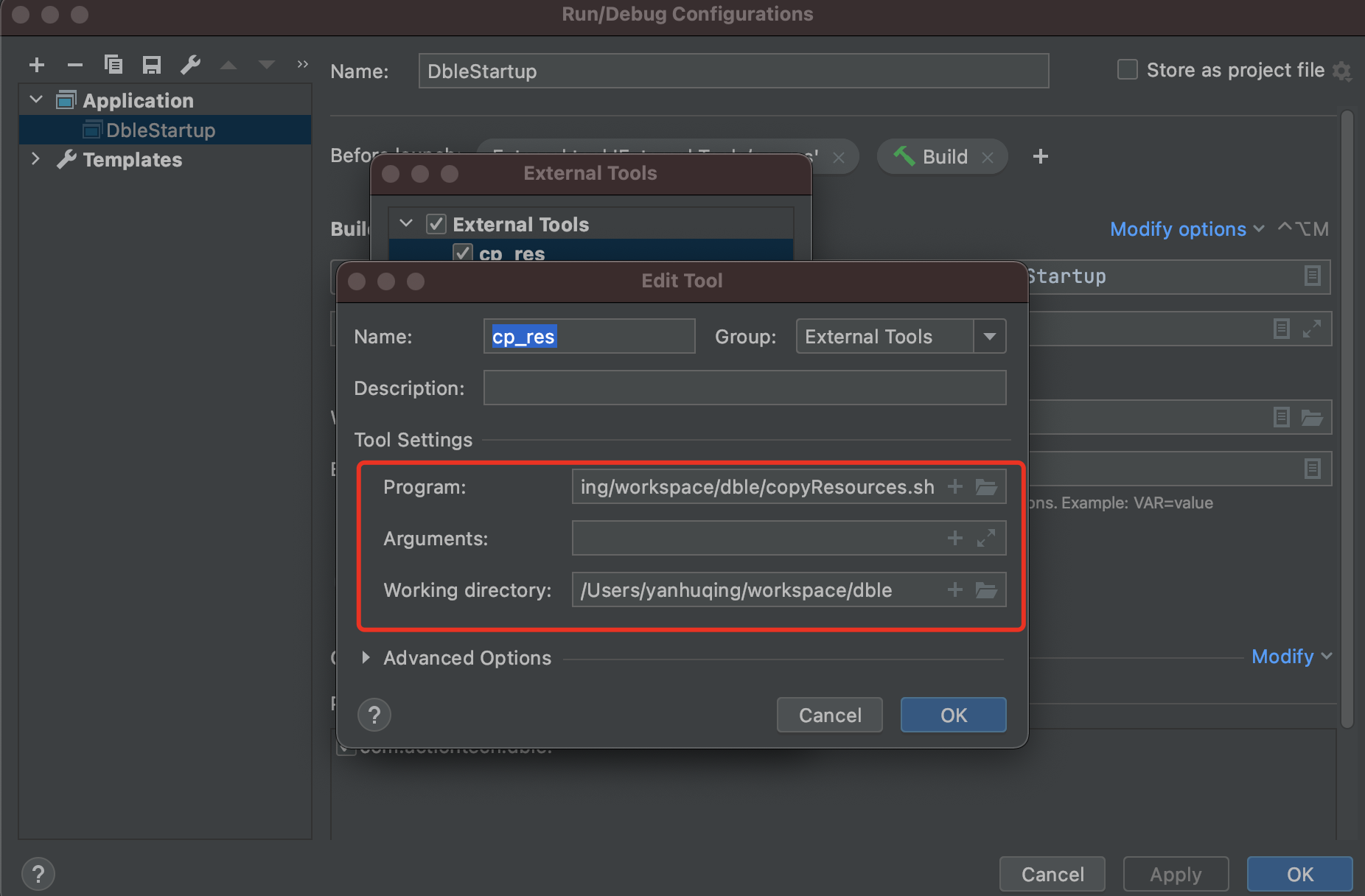Confirm the Edit Tool dialog with OK

[952, 714]
